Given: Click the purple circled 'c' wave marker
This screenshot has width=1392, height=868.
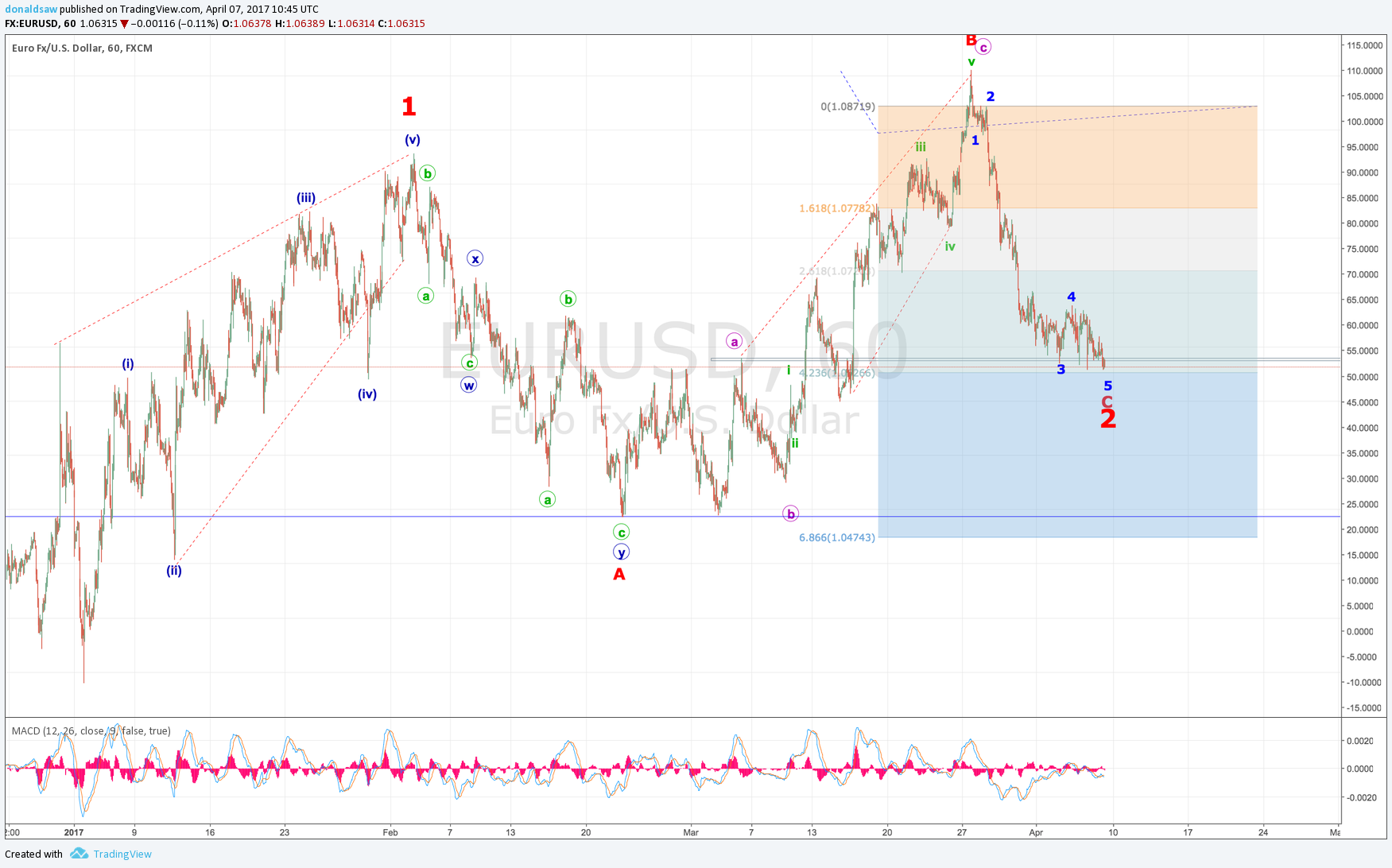Looking at the screenshot, I should click(983, 47).
